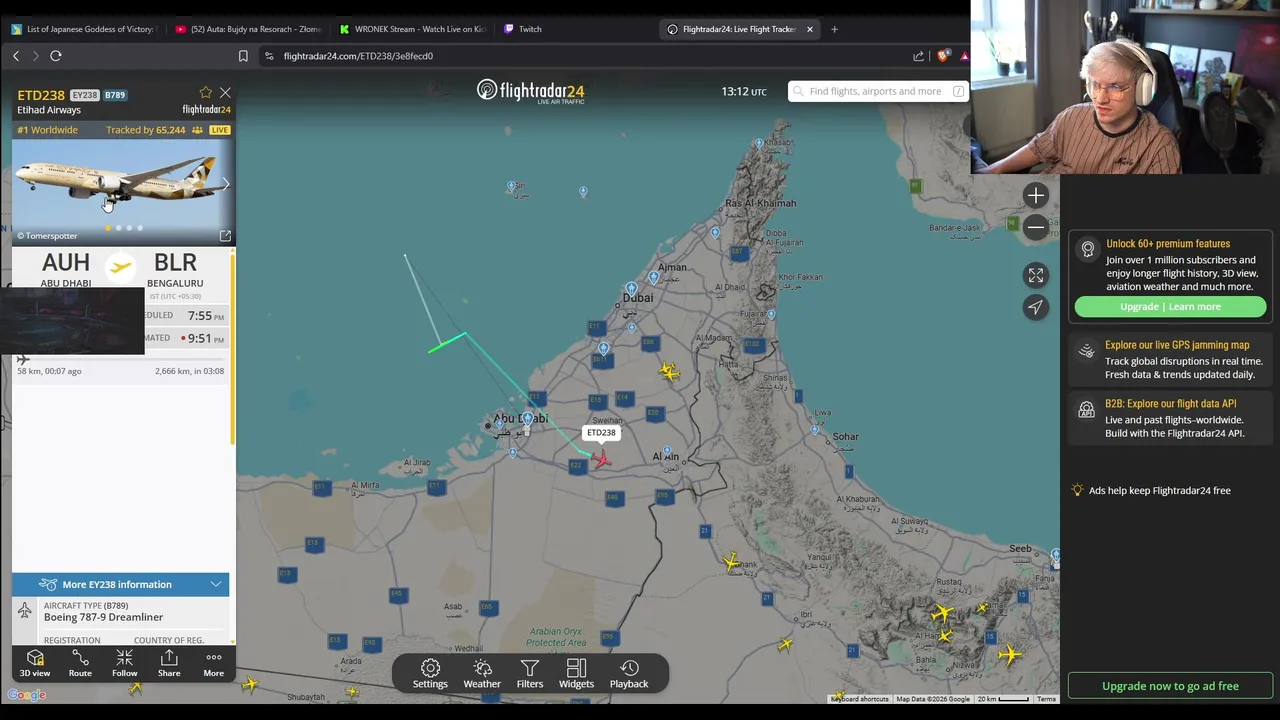The height and width of the screenshot is (720, 1280).
Task: Open the Weather layers
Action: 482,674
